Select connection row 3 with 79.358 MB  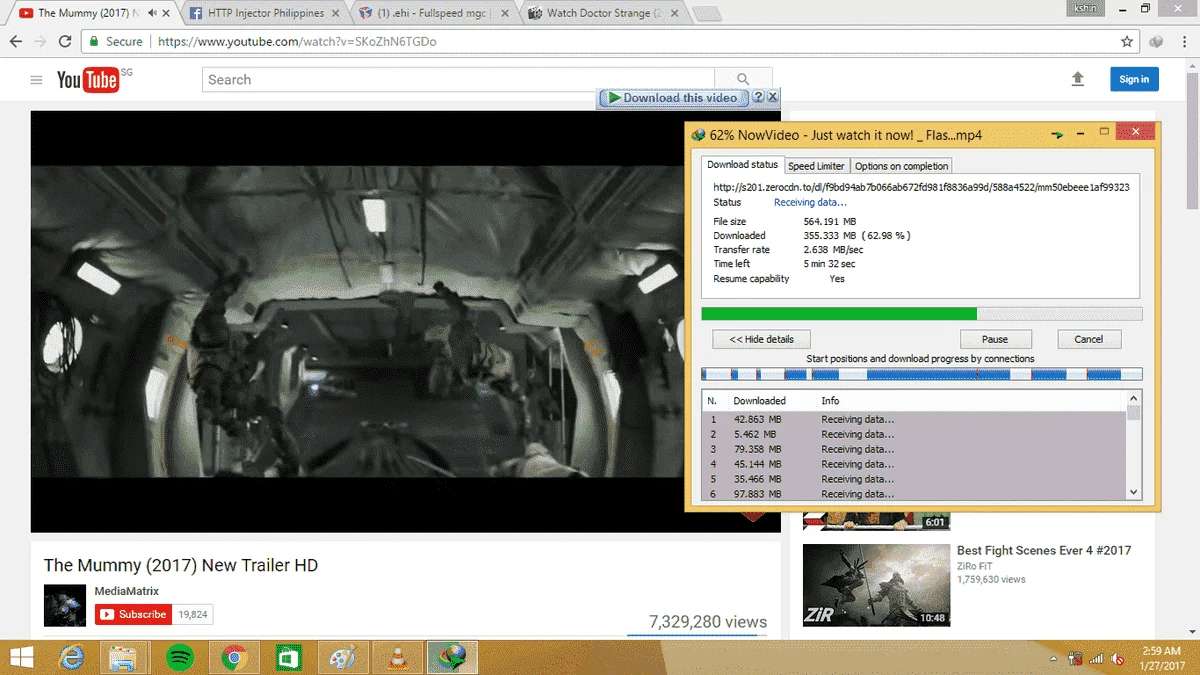915,450
